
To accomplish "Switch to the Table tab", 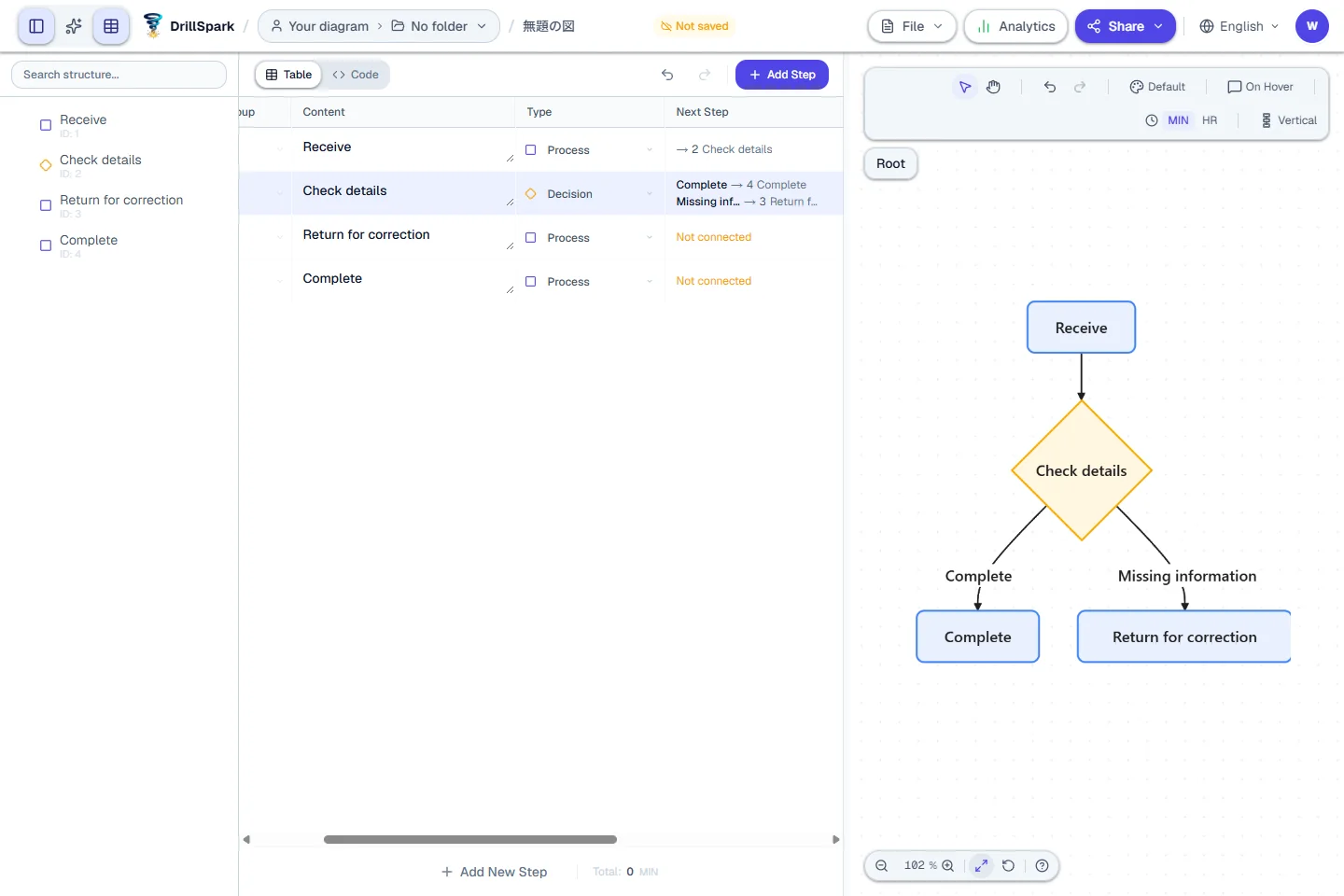I will (x=288, y=75).
